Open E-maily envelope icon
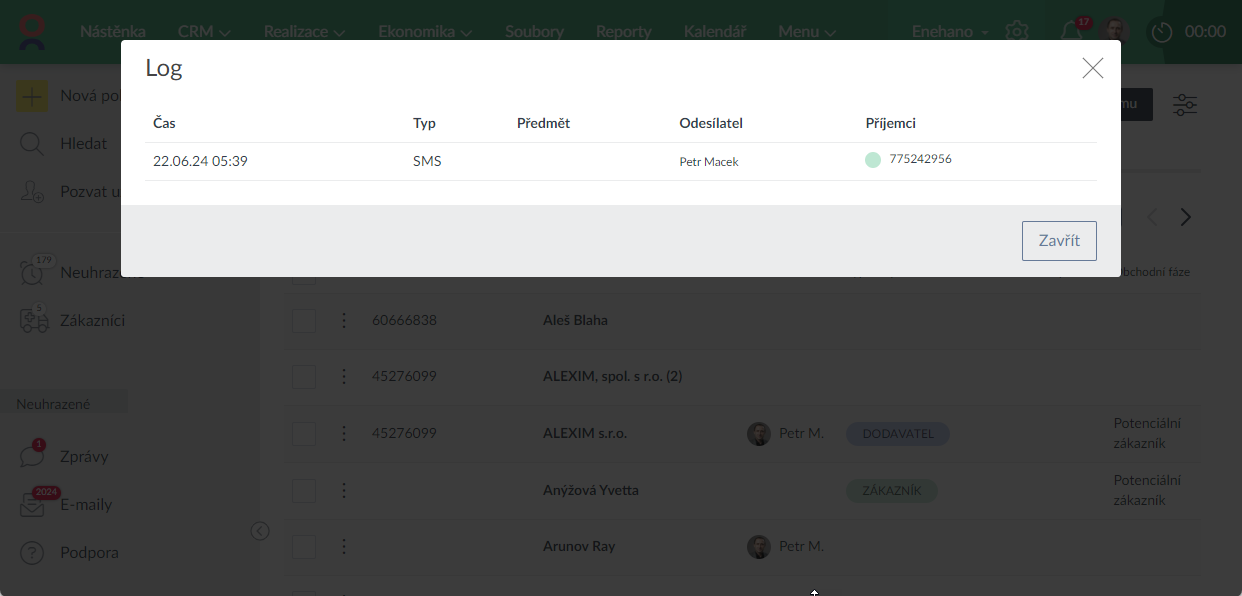Screen dimensions: 1242x596 pyautogui.click(x=32, y=505)
